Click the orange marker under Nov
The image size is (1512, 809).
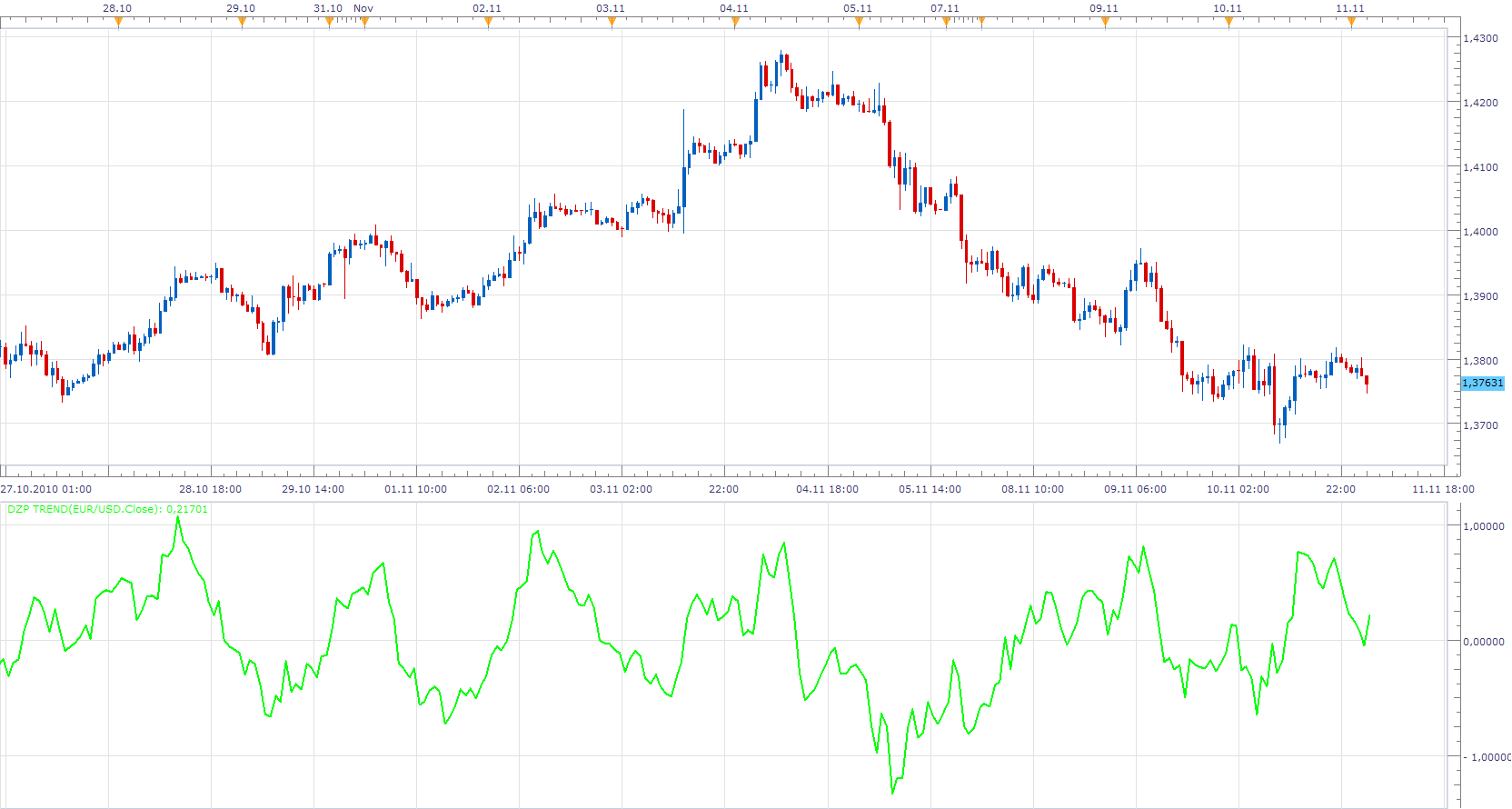(x=364, y=23)
